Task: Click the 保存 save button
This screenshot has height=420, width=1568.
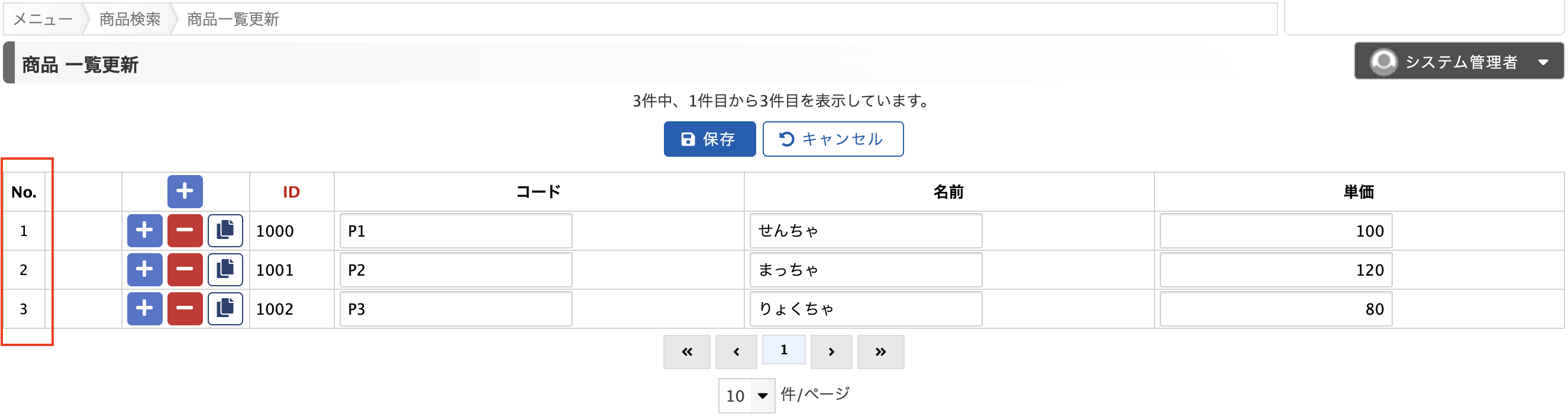Action: point(709,140)
